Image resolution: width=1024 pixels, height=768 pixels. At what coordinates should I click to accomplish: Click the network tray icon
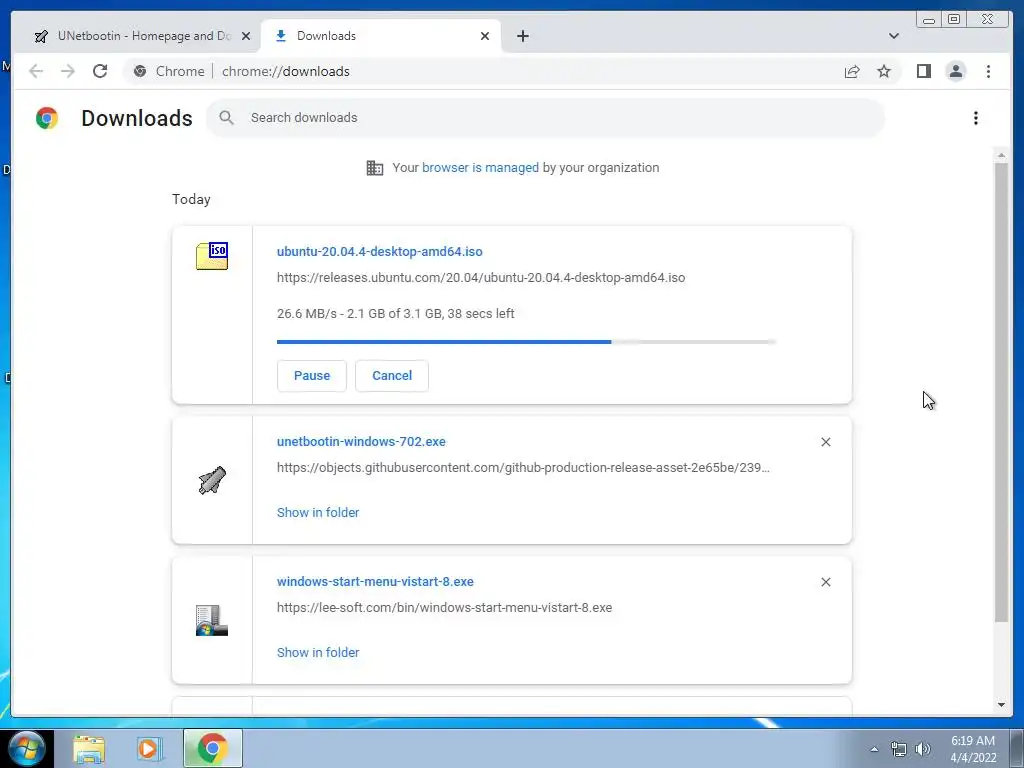899,749
